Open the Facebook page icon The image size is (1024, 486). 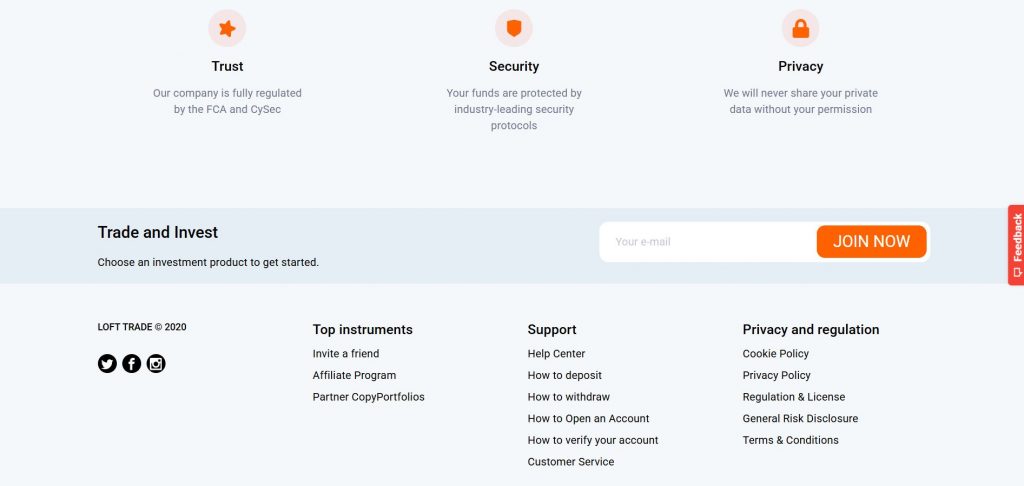pos(131,364)
